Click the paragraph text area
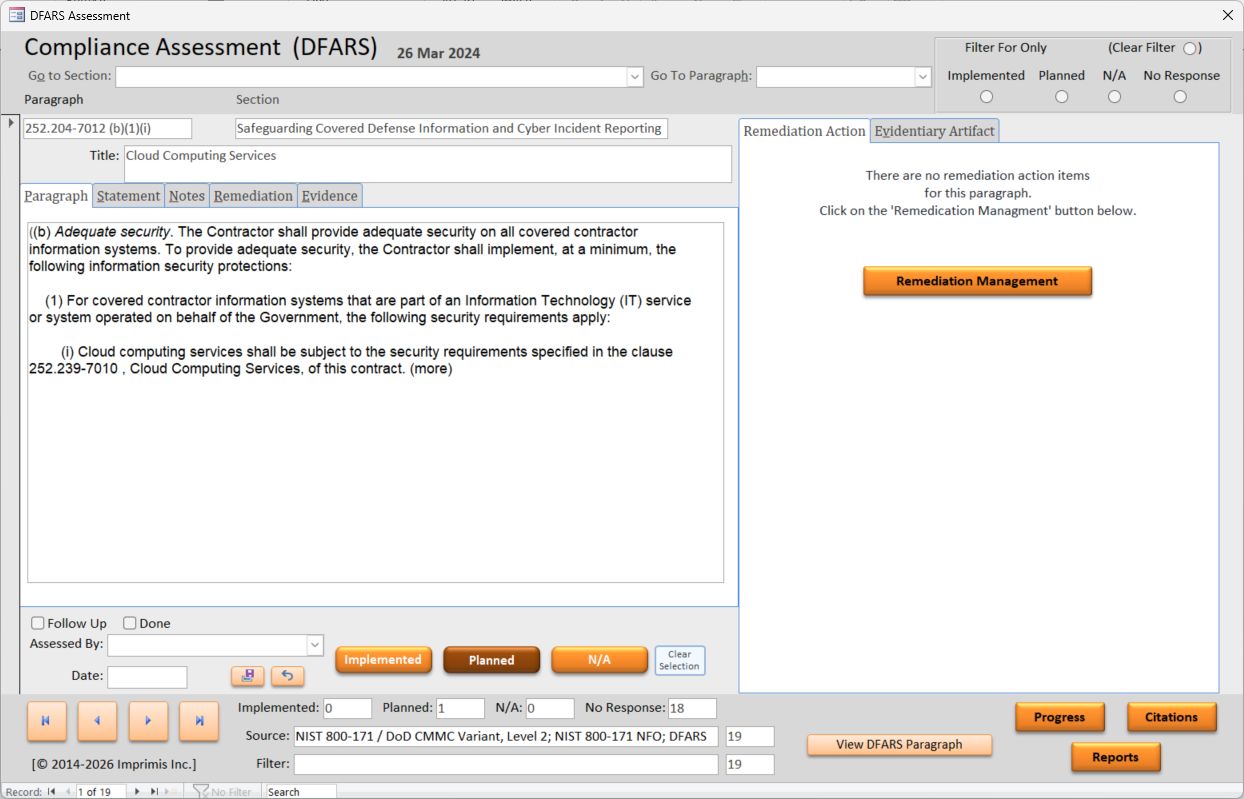 375,402
